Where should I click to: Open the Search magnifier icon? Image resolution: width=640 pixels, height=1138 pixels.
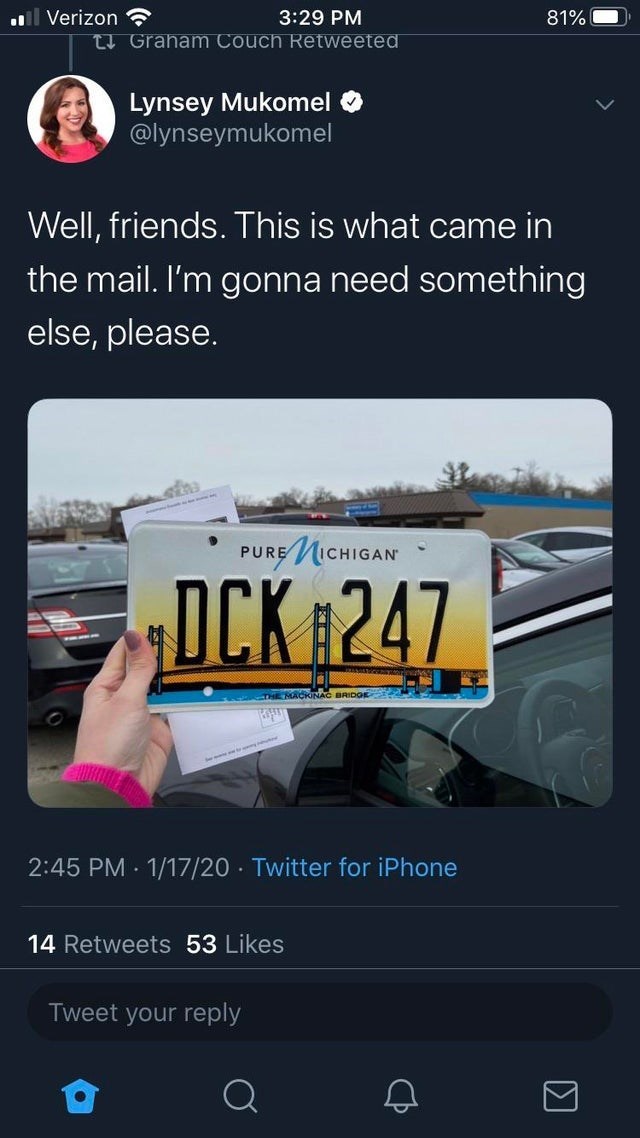coord(240,1096)
